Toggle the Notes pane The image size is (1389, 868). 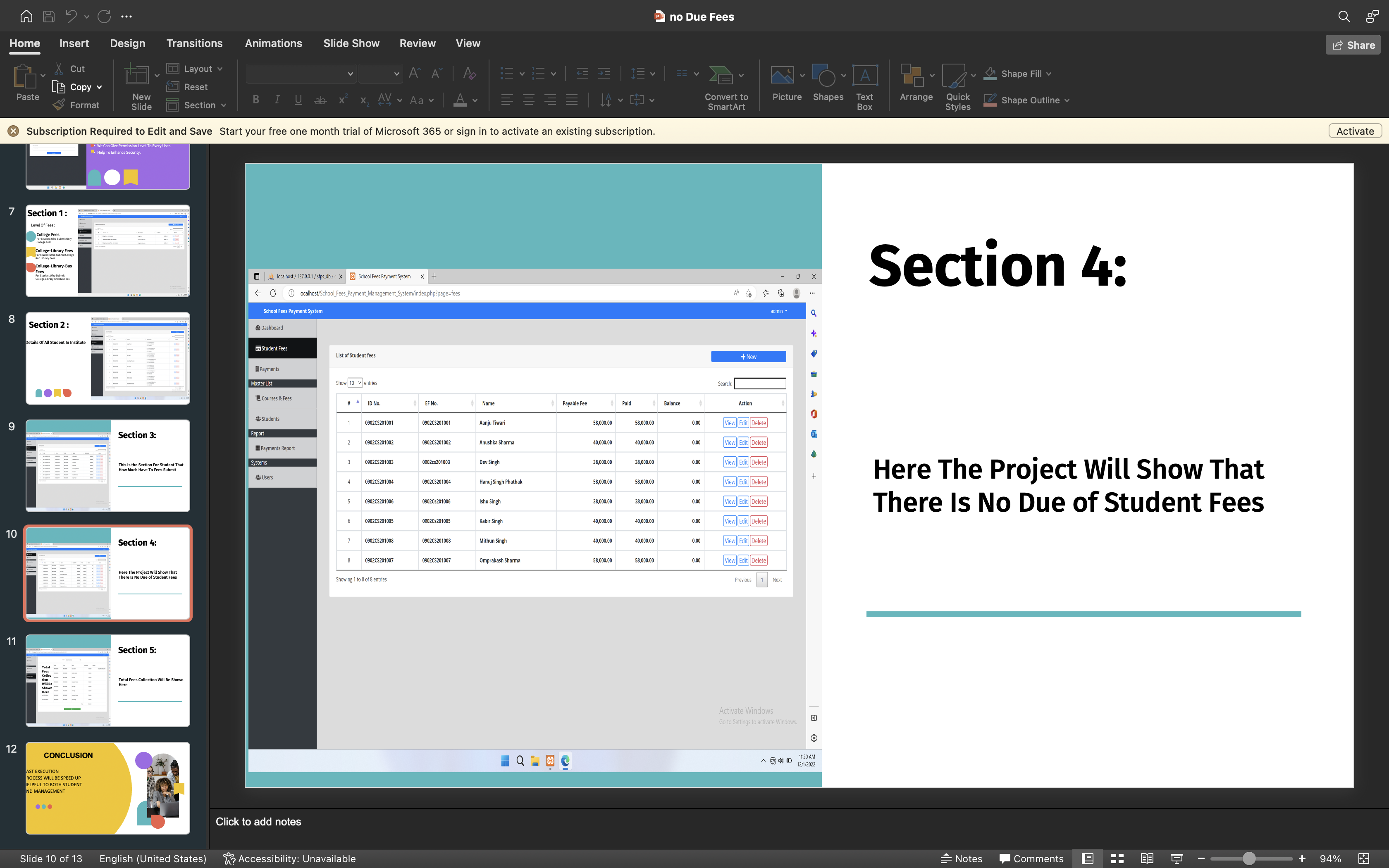pos(962,858)
